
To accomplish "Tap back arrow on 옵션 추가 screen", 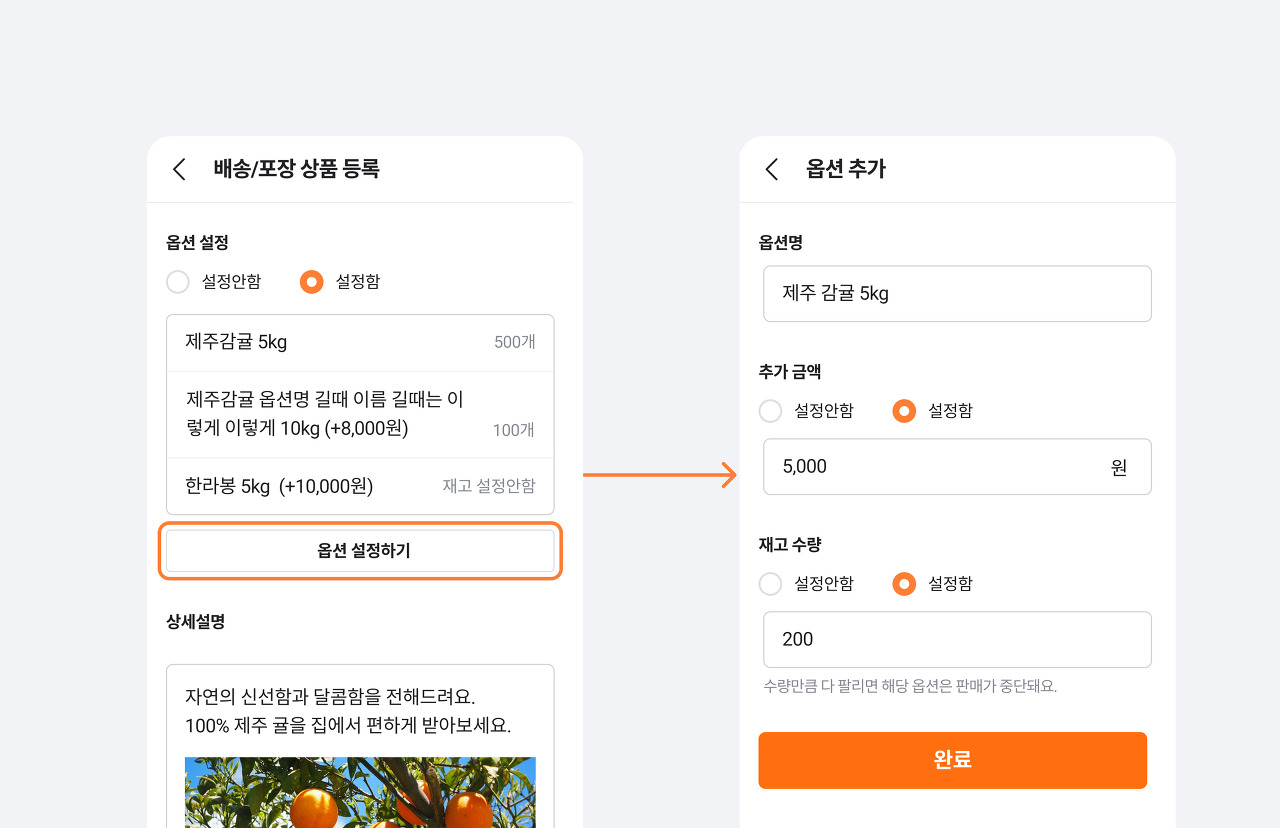I will click(771, 169).
